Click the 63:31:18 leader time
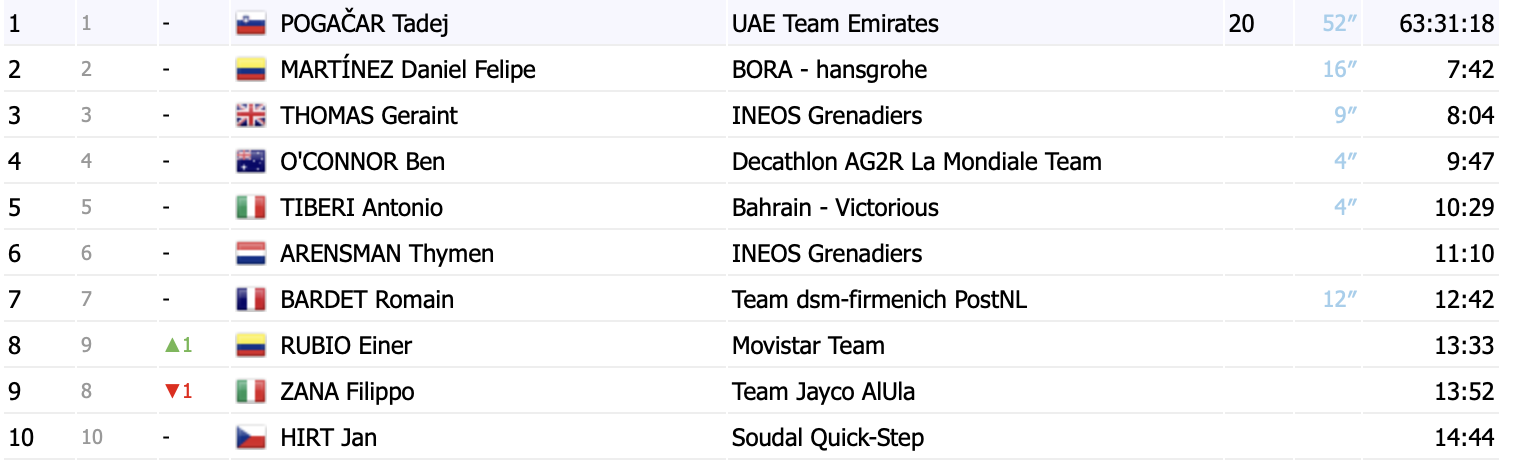Viewport: 1514px width, 460px height. click(1447, 24)
